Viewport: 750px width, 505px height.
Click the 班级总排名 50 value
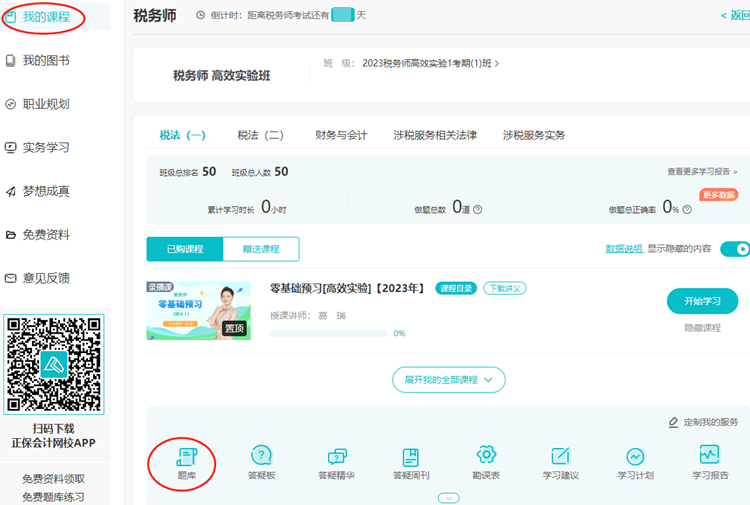[x=209, y=171]
